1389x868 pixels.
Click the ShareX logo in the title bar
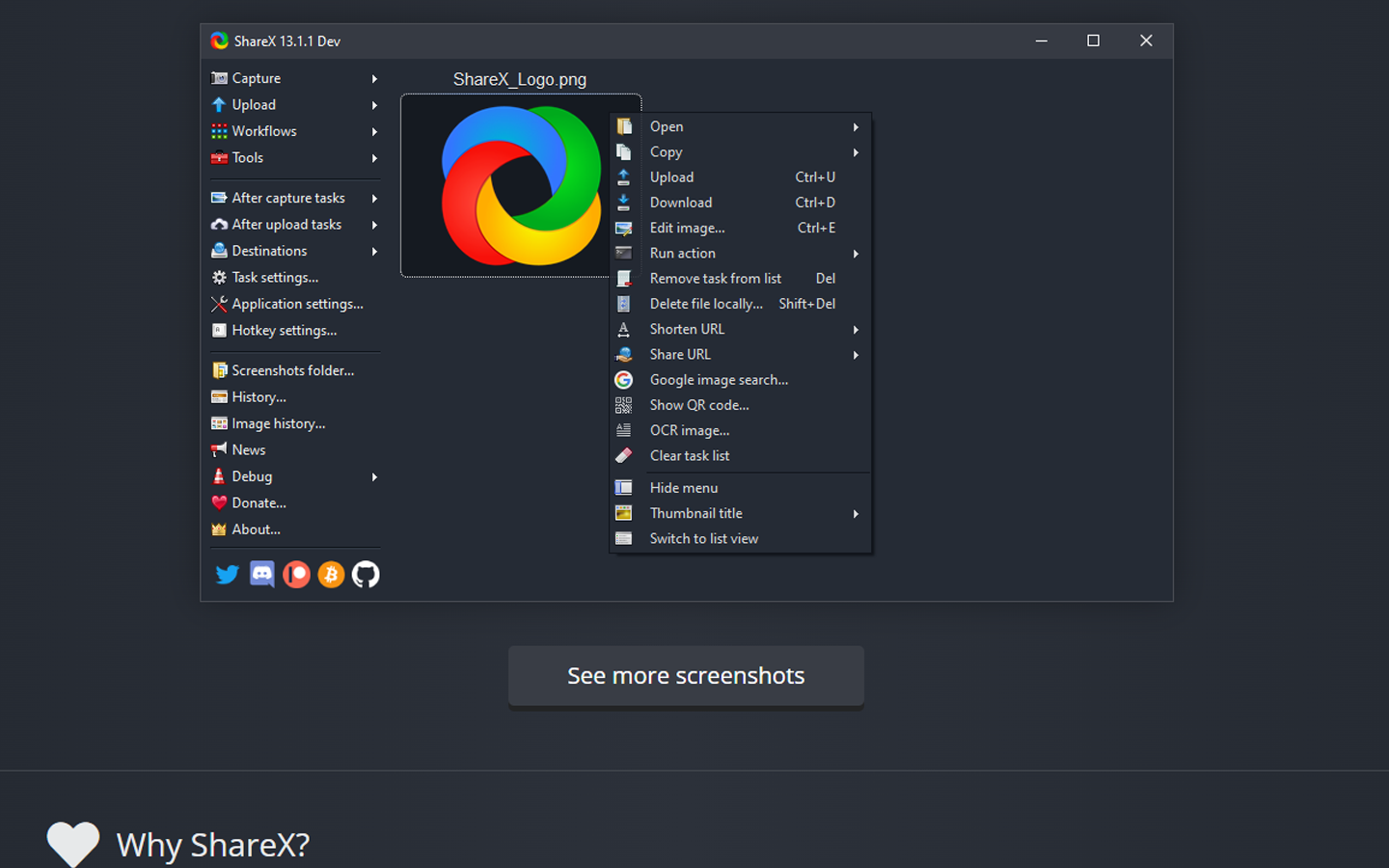(x=220, y=41)
